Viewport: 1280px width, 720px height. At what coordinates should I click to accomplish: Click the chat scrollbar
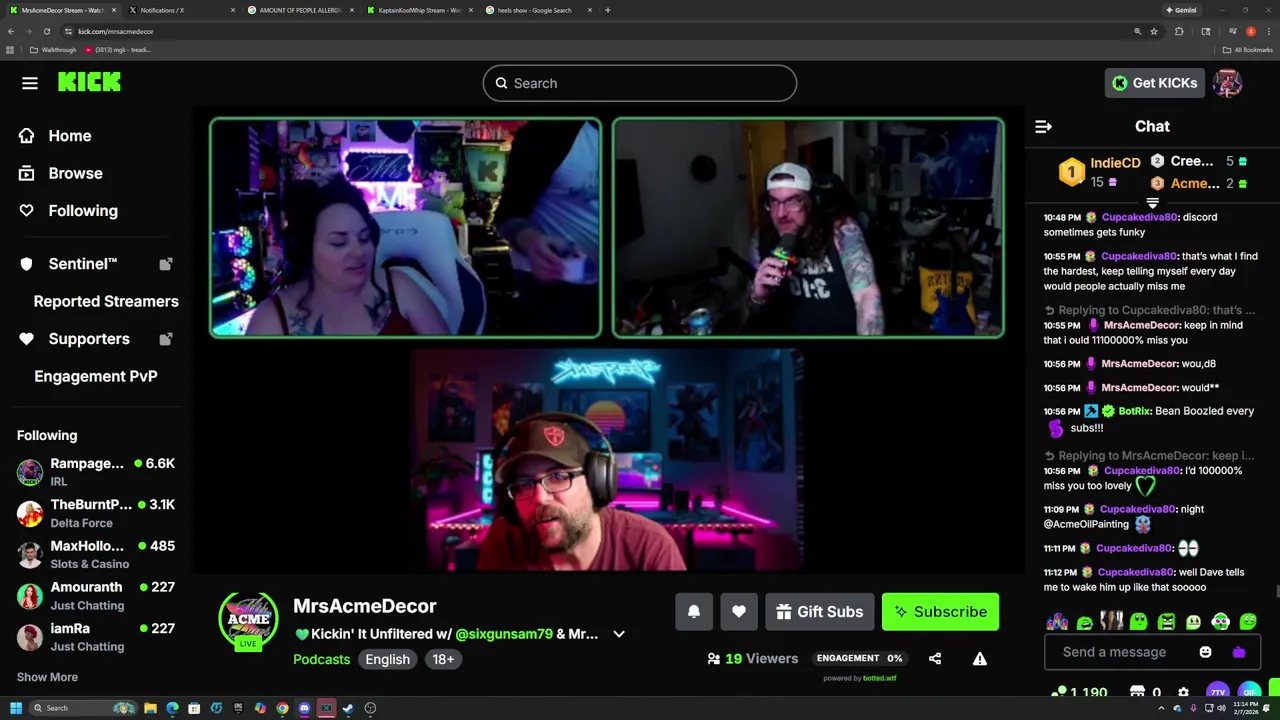[1276, 593]
